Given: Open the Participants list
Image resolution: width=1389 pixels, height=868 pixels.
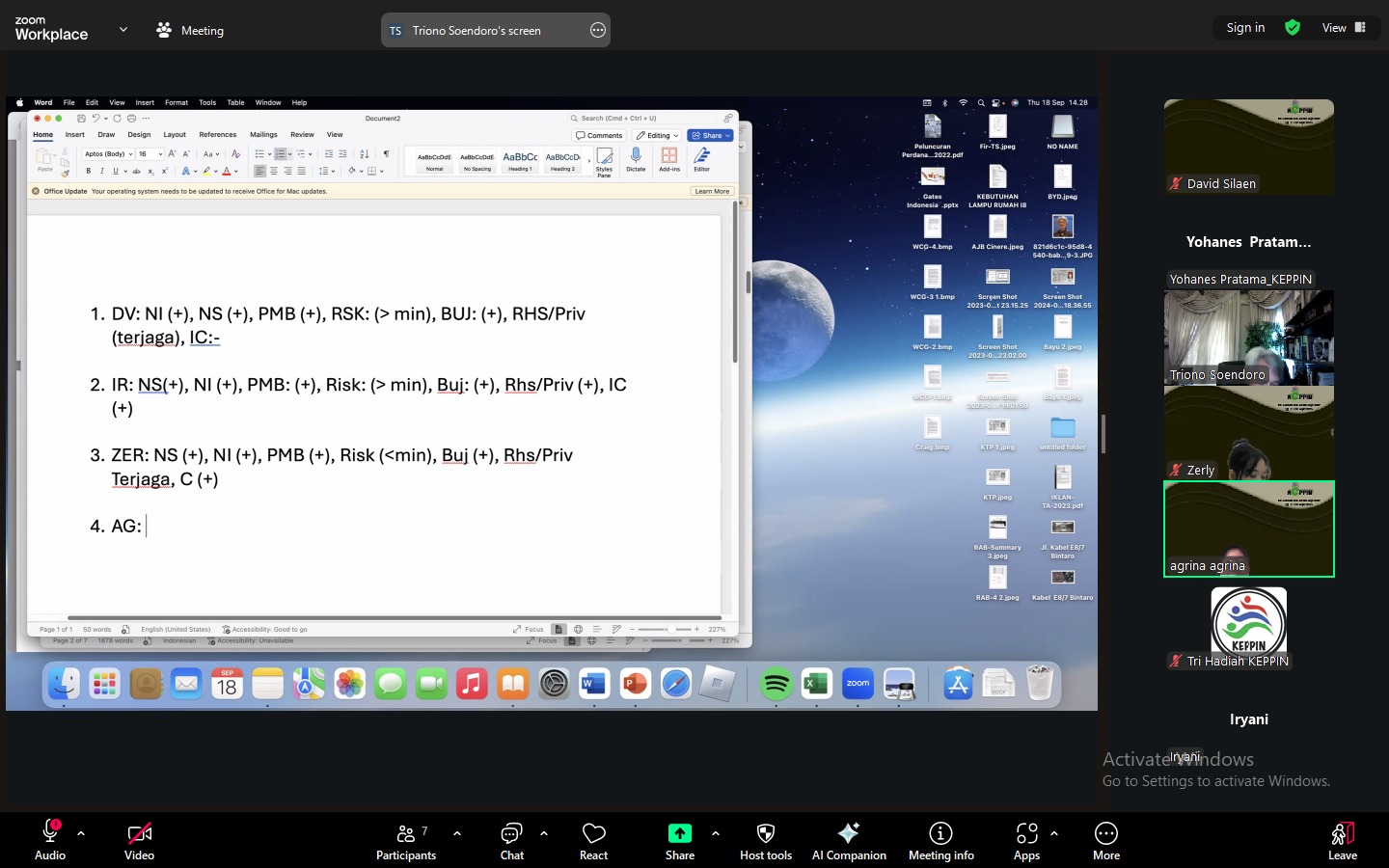Looking at the screenshot, I should pos(406,841).
